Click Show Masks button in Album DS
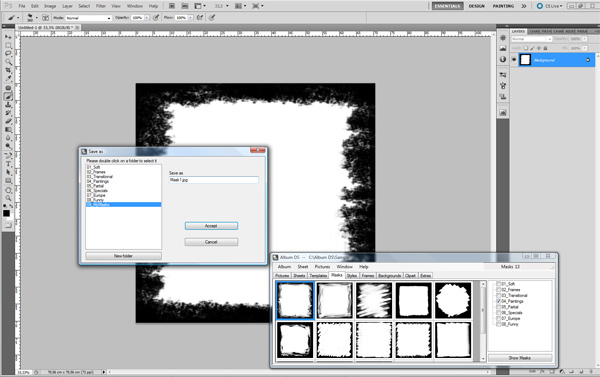Screen dimensions: 600x377 [x=520, y=358]
